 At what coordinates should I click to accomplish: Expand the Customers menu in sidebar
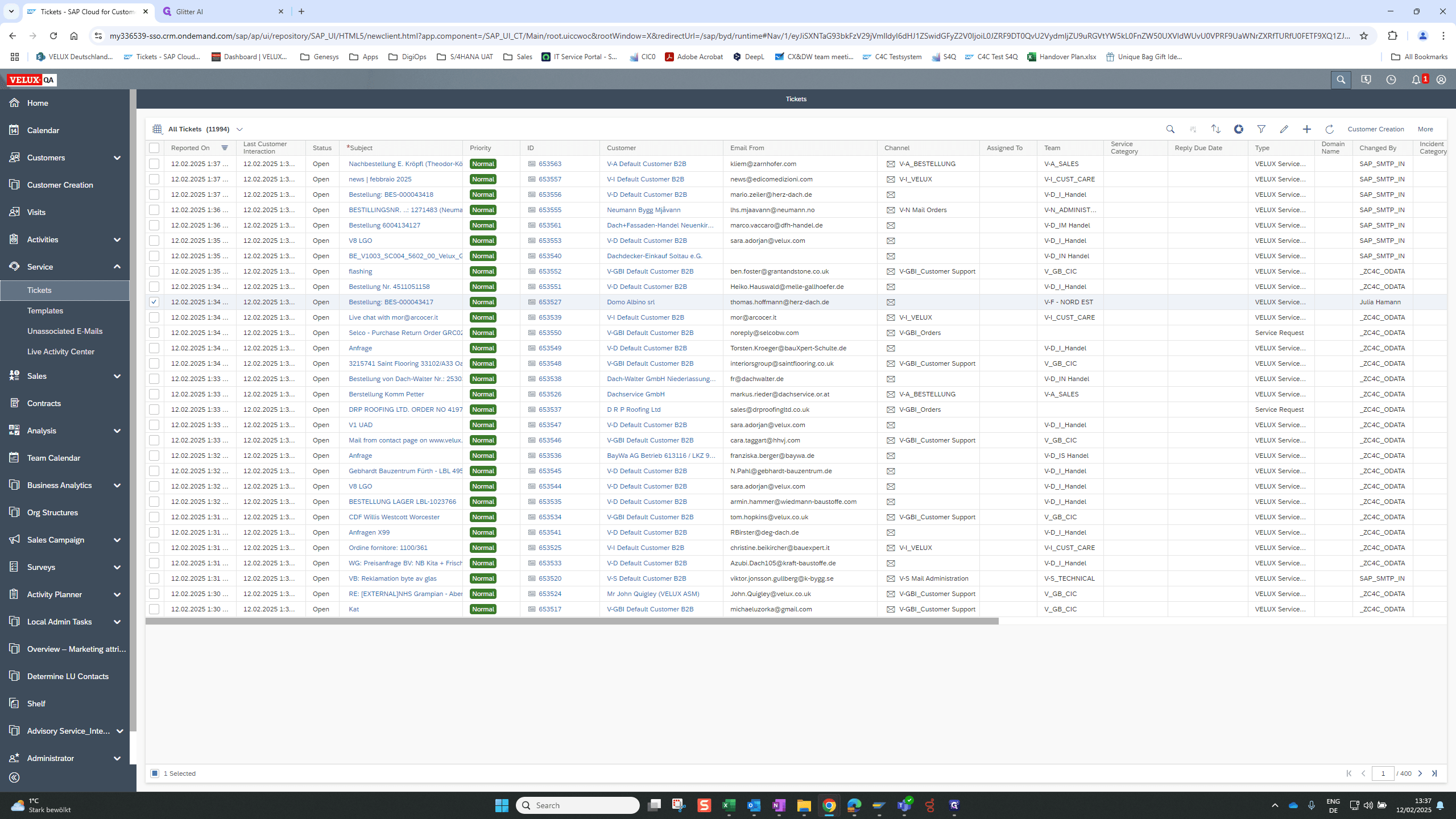pyautogui.click(x=117, y=158)
